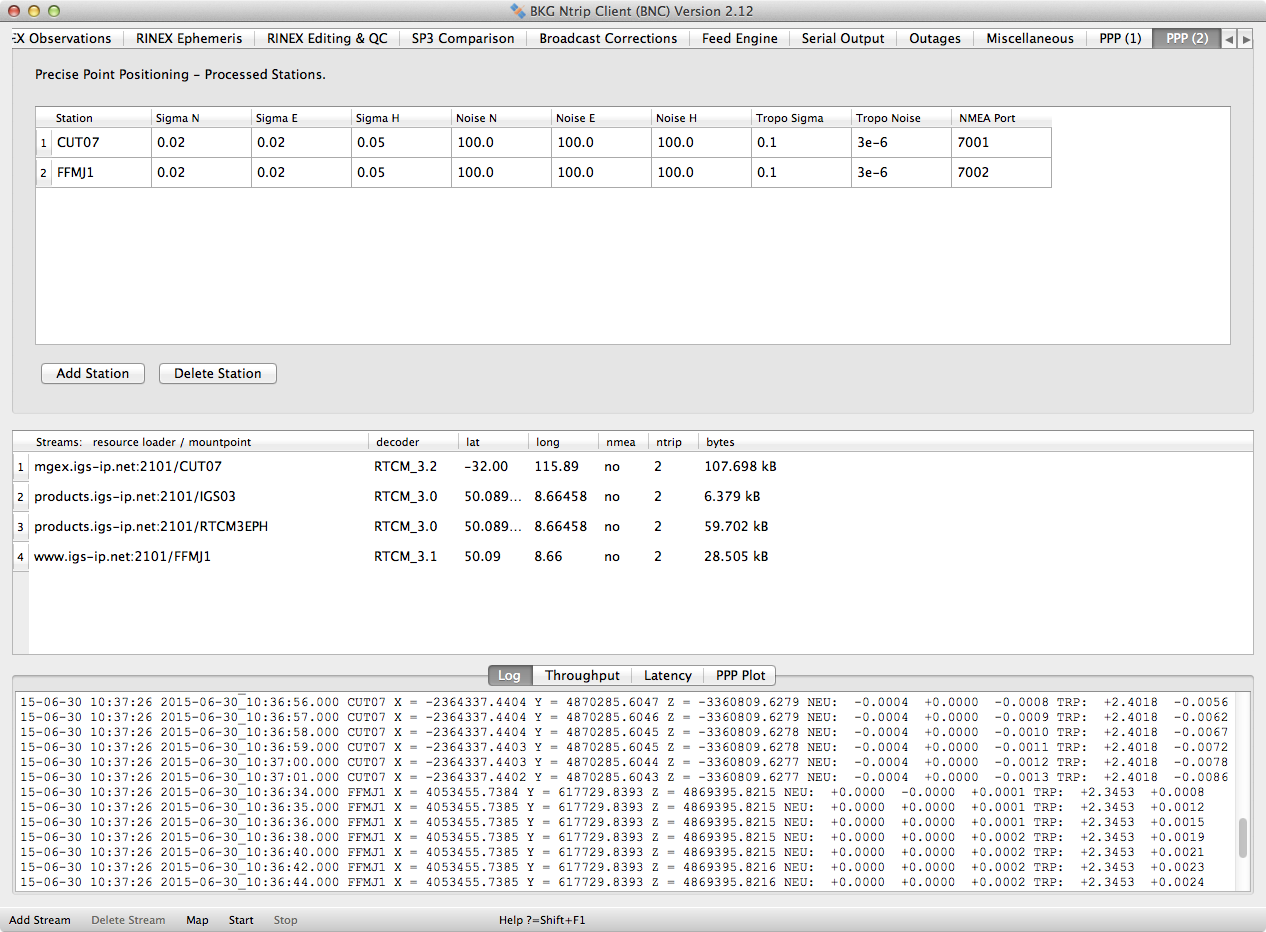1266x932 pixels.
Task: Open the Serial Output tab
Action: click(842, 38)
